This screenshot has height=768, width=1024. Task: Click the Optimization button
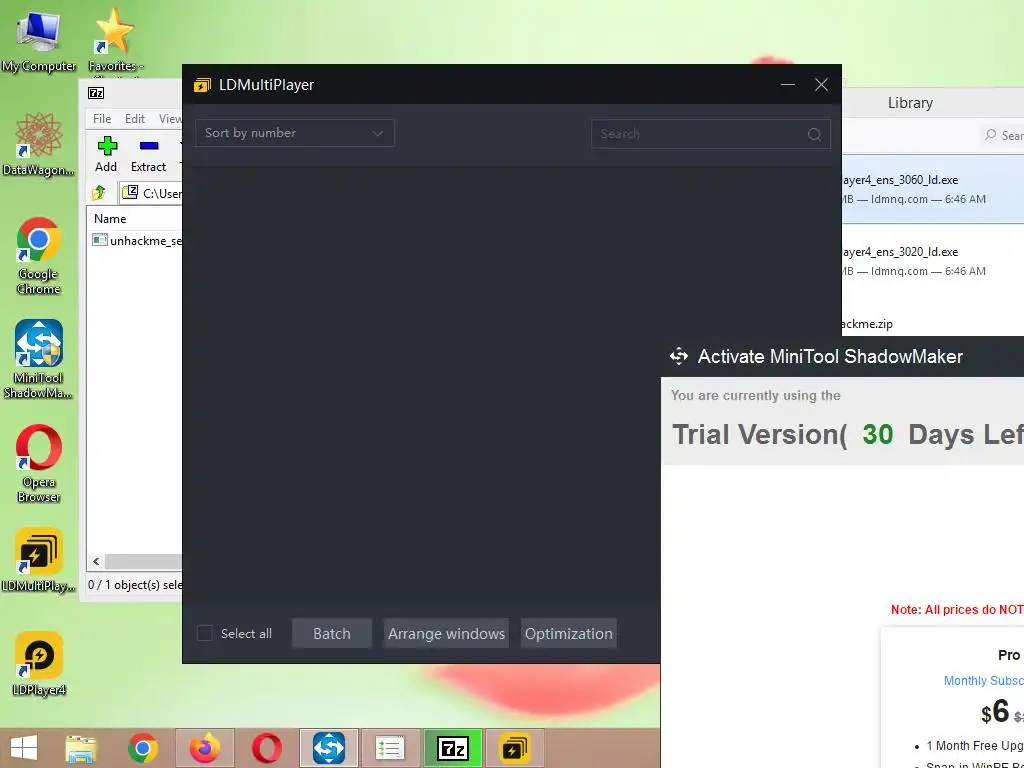click(569, 633)
